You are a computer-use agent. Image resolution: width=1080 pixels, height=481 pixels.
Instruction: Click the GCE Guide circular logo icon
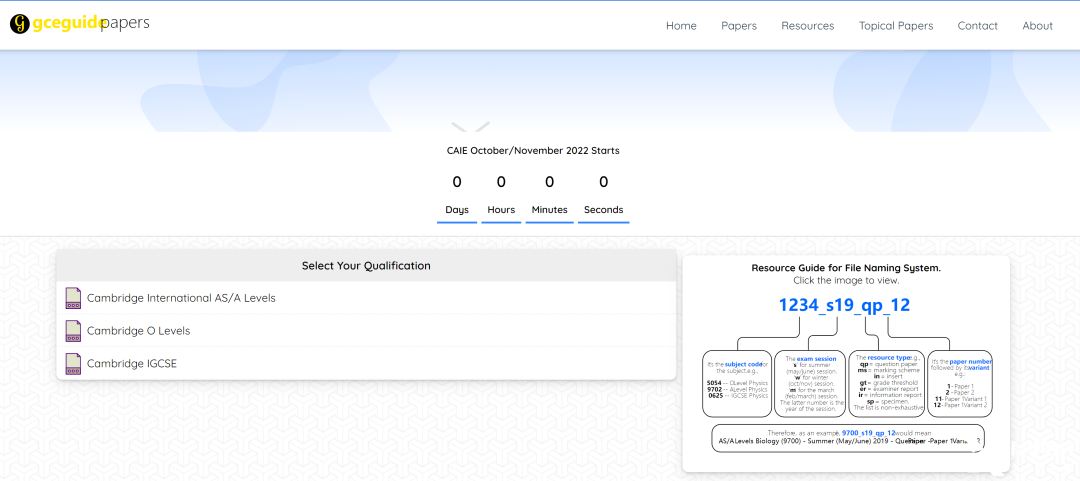coord(20,24)
